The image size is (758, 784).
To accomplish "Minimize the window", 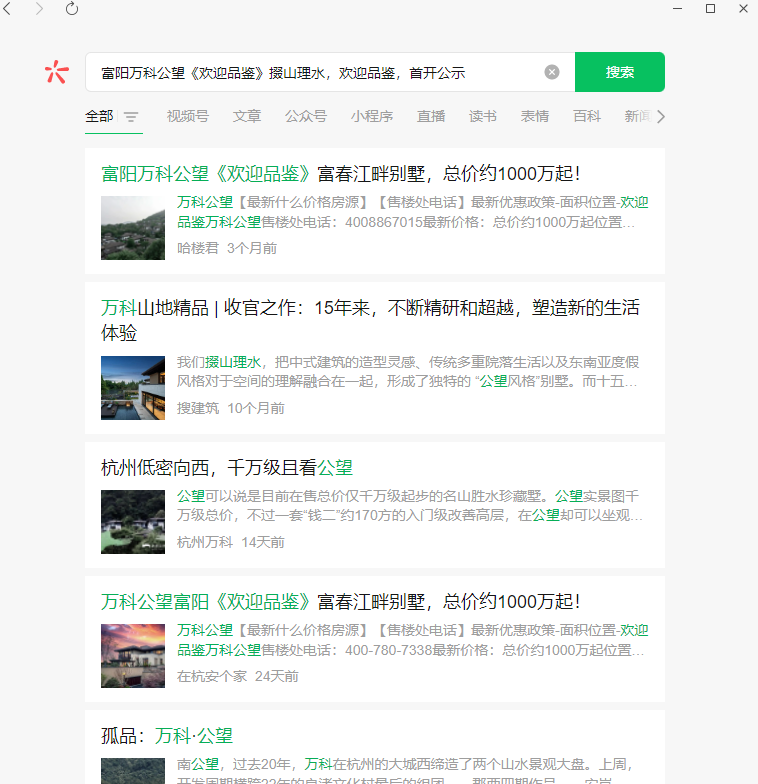I will point(678,8).
